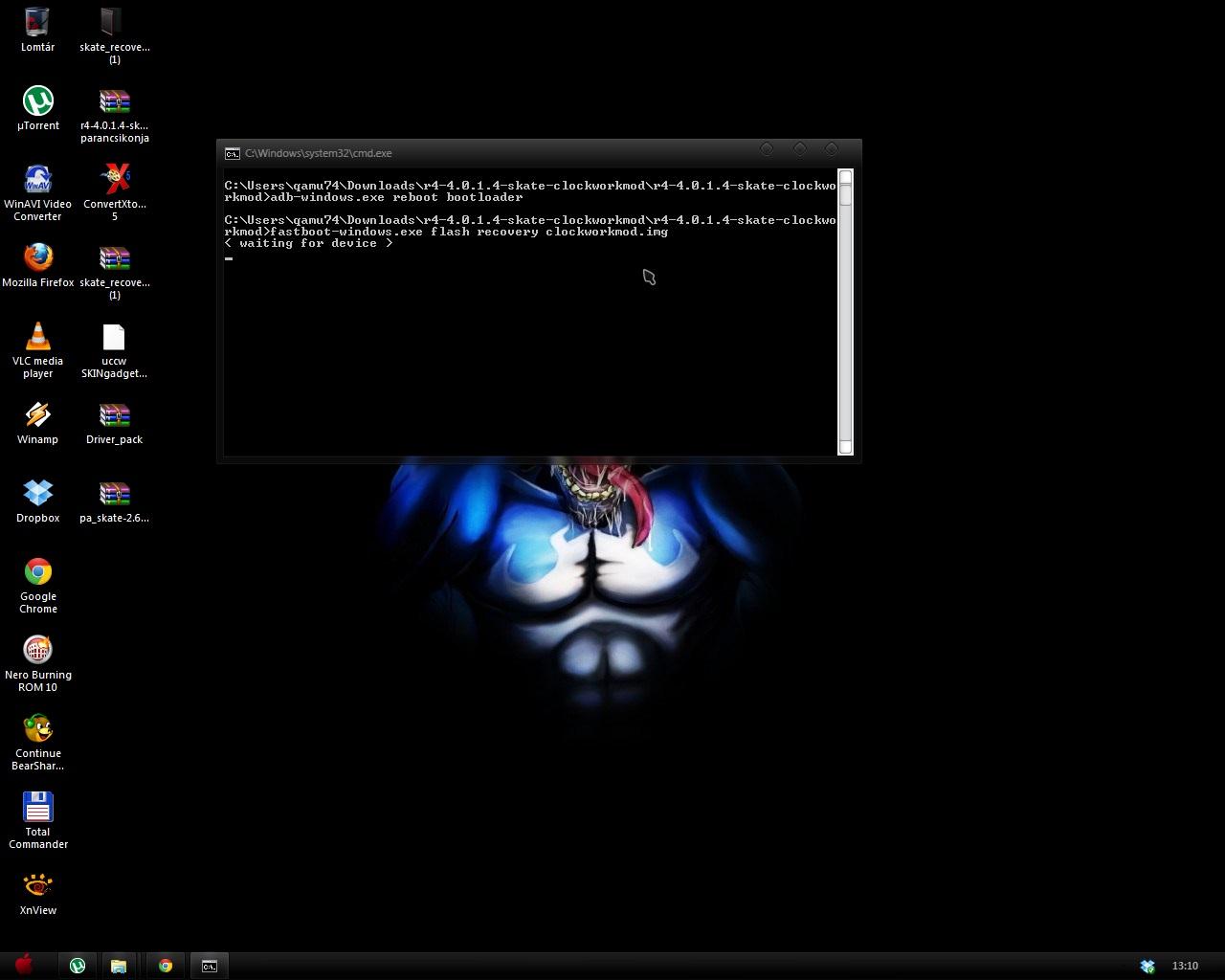Launch Google Chrome from the desktop
This screenshot has width=1225, height=980.
pos(38,585)
